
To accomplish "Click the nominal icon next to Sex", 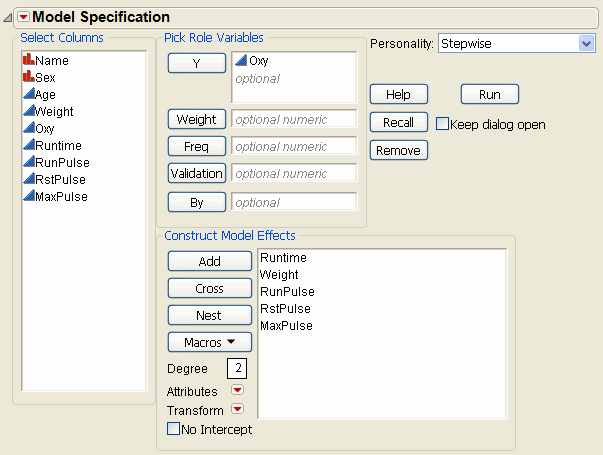I will [27, 77].
